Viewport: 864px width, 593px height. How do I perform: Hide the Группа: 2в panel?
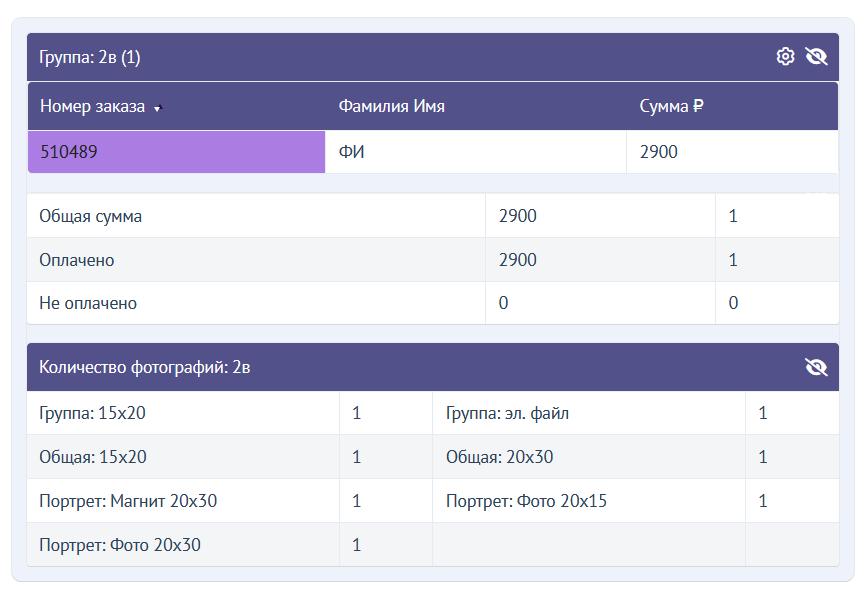[x=816, y=57]
